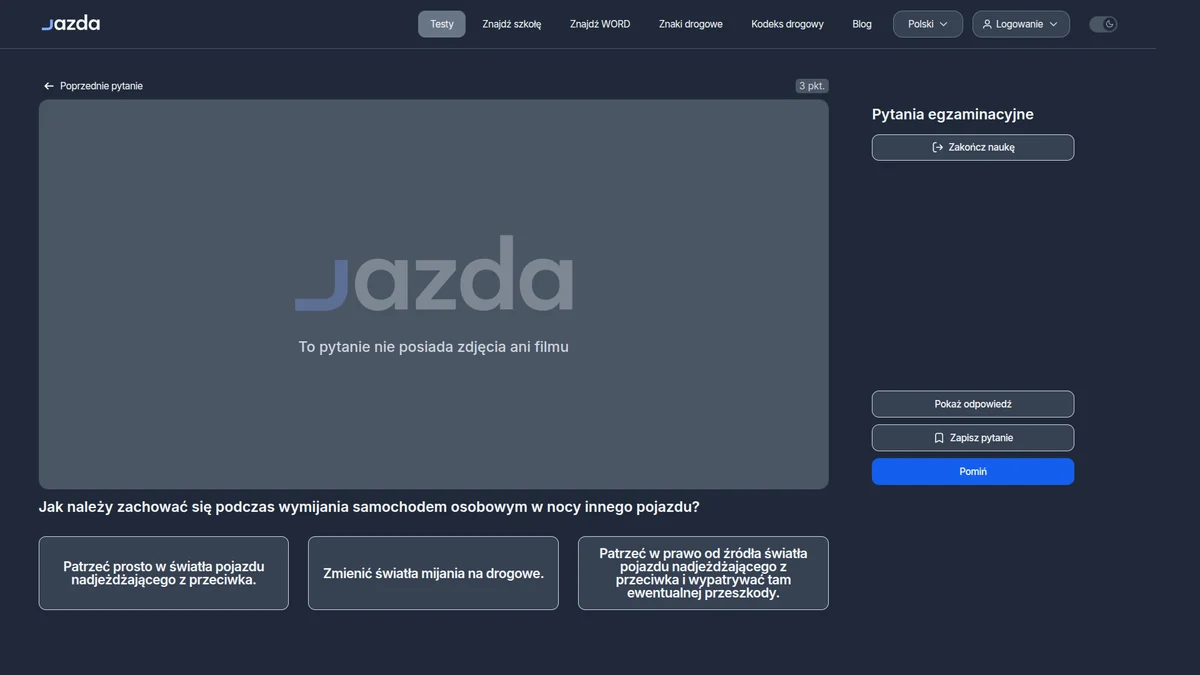The image size is (1200, 675).
Task: Go back via Poprzednie pytanie link
Action: point(93,86)
